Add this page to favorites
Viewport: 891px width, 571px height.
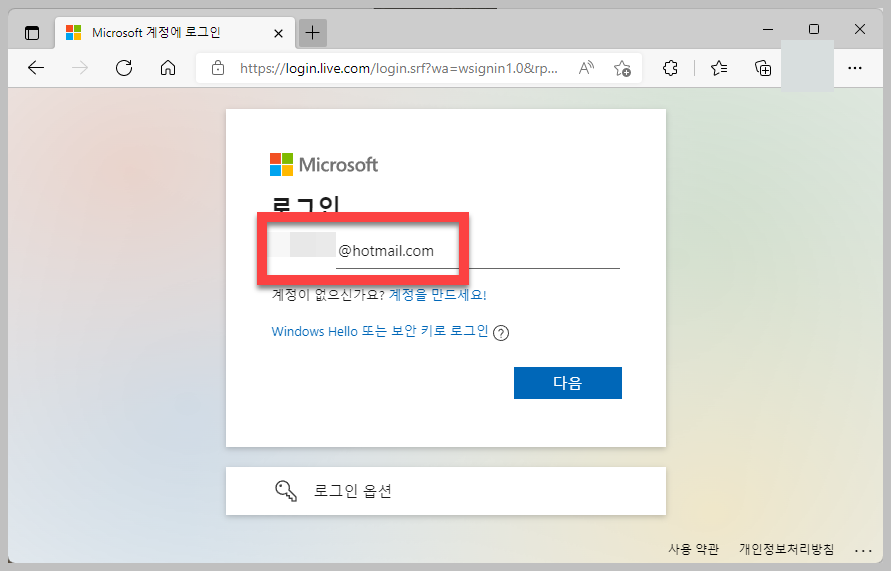pyautogui.click(x=622, y=68)
